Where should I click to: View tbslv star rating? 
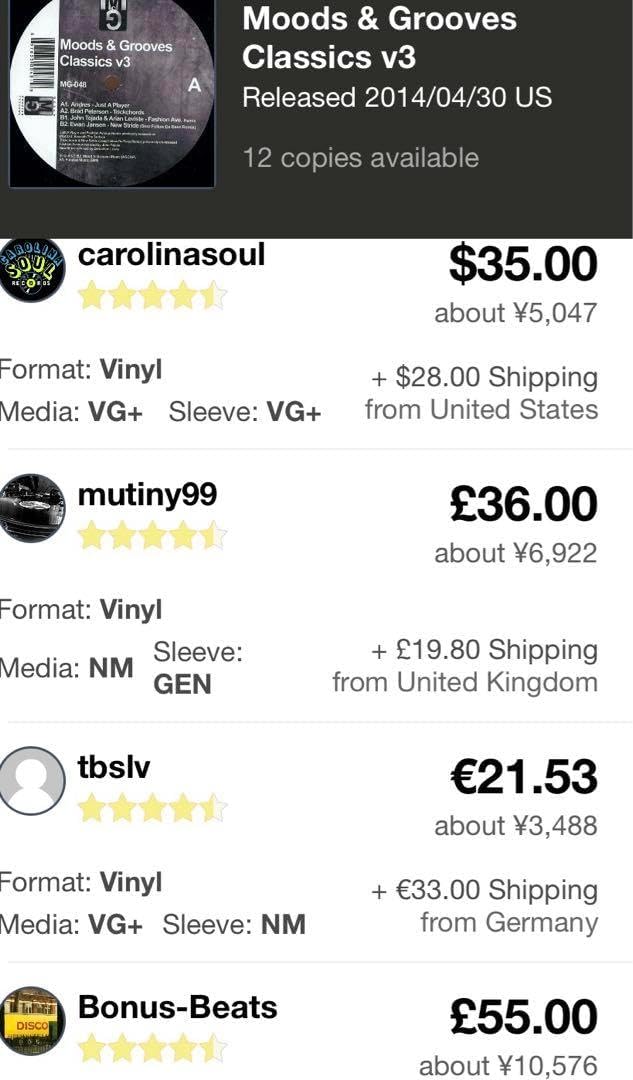152,808
